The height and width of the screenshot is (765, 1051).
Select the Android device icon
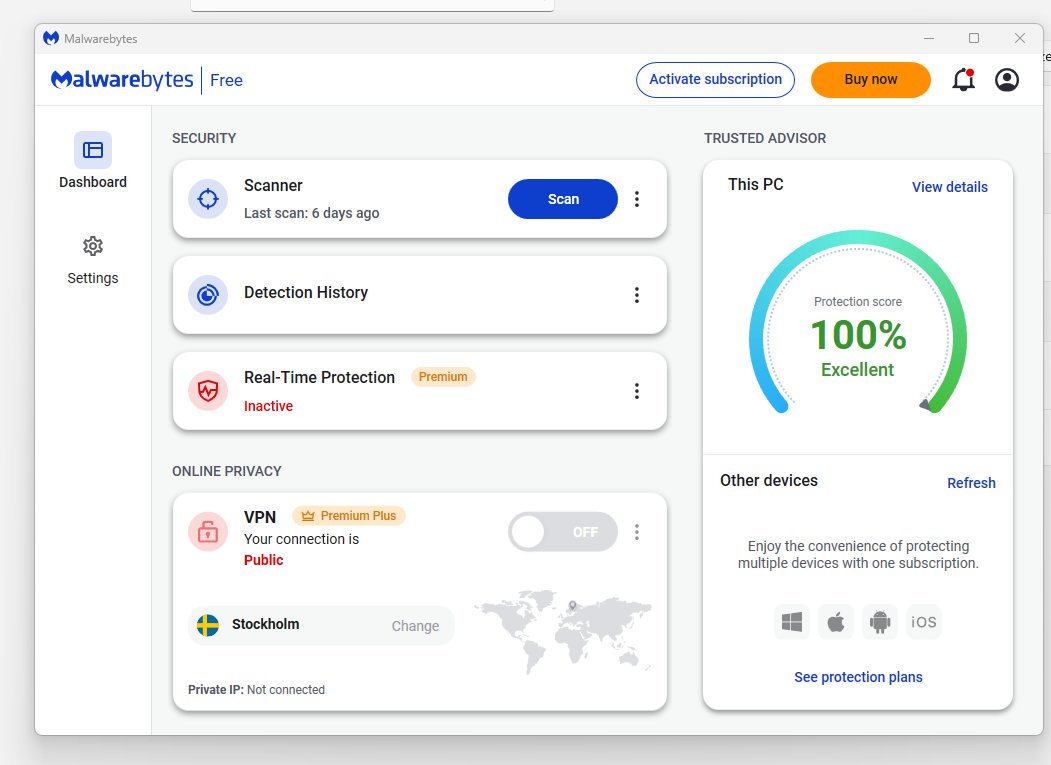pos(880,622)
